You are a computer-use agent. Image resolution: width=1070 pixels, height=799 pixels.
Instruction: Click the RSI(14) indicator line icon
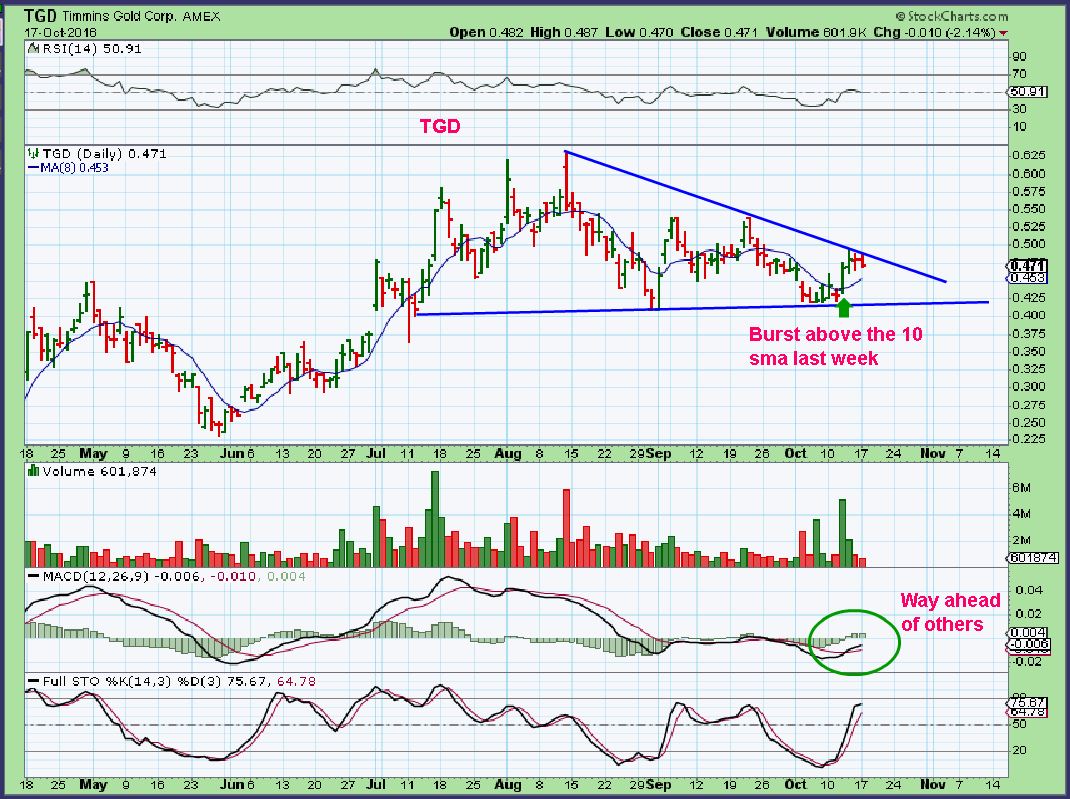pos(31,49)
